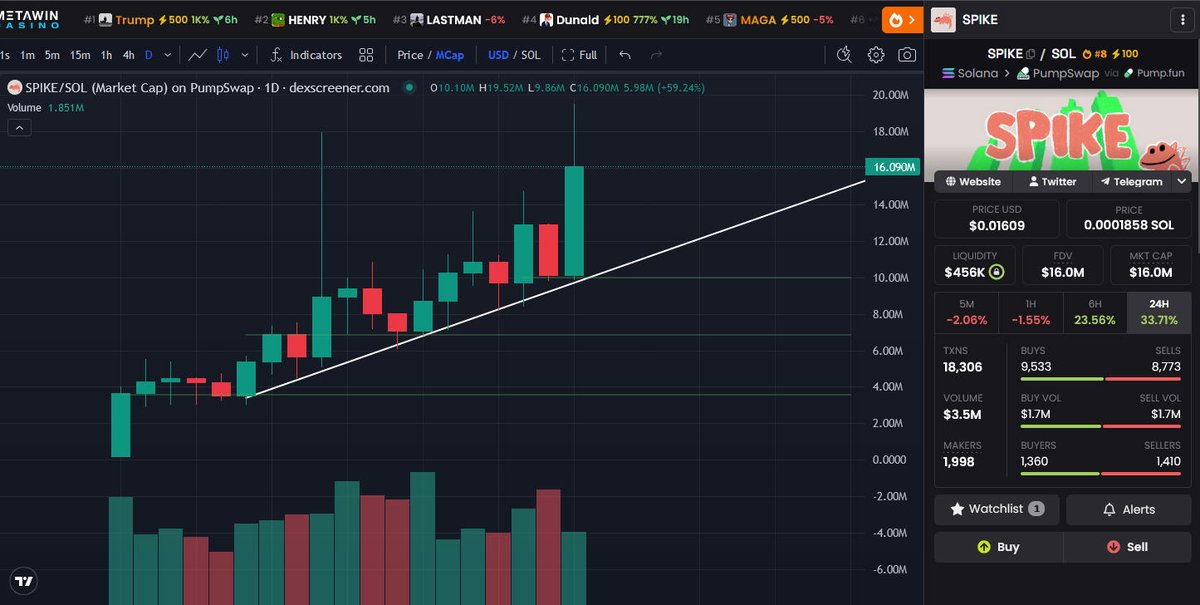The image size is (1200, 605).
Task: Open the line chart type selector
Action: click(x=199, y=55)
